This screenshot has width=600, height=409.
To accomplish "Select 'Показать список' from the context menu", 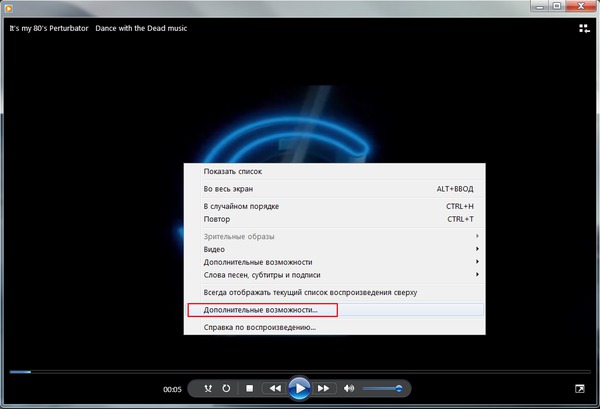I will (x=233, y=171).
